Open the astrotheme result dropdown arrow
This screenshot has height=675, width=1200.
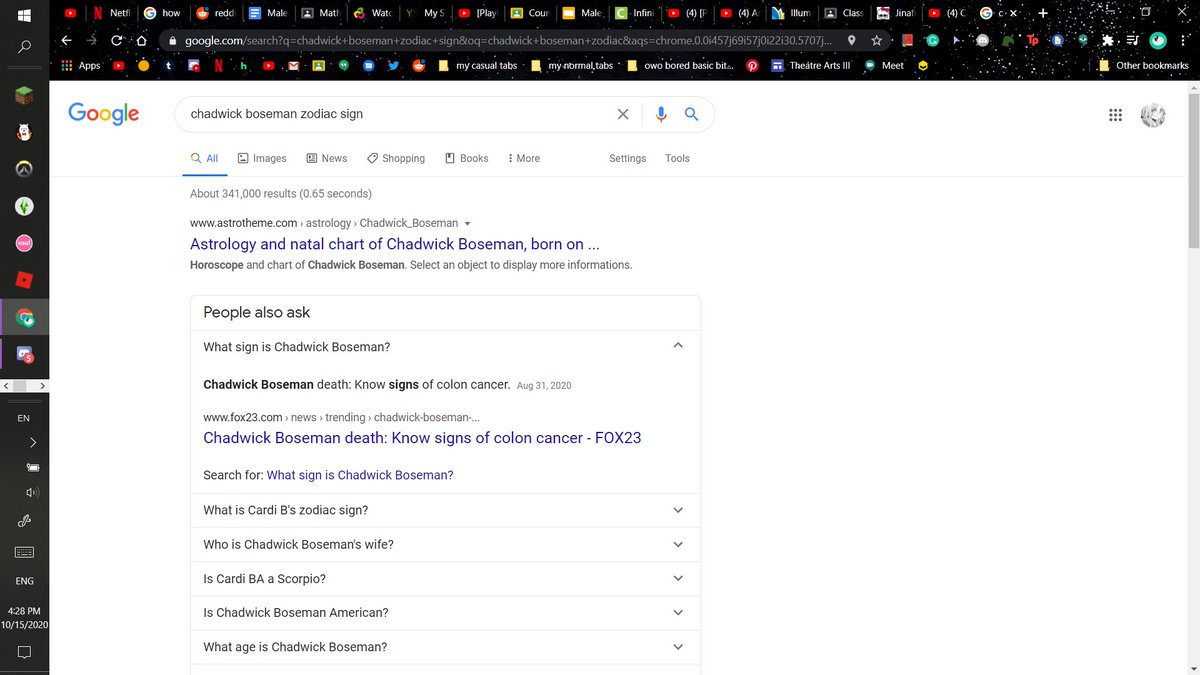coord(468,224)
